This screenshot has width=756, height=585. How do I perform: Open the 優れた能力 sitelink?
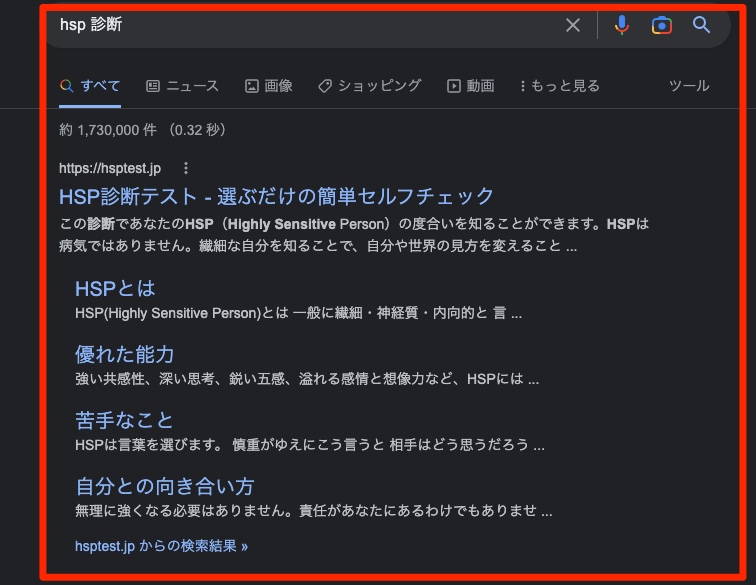124,354
